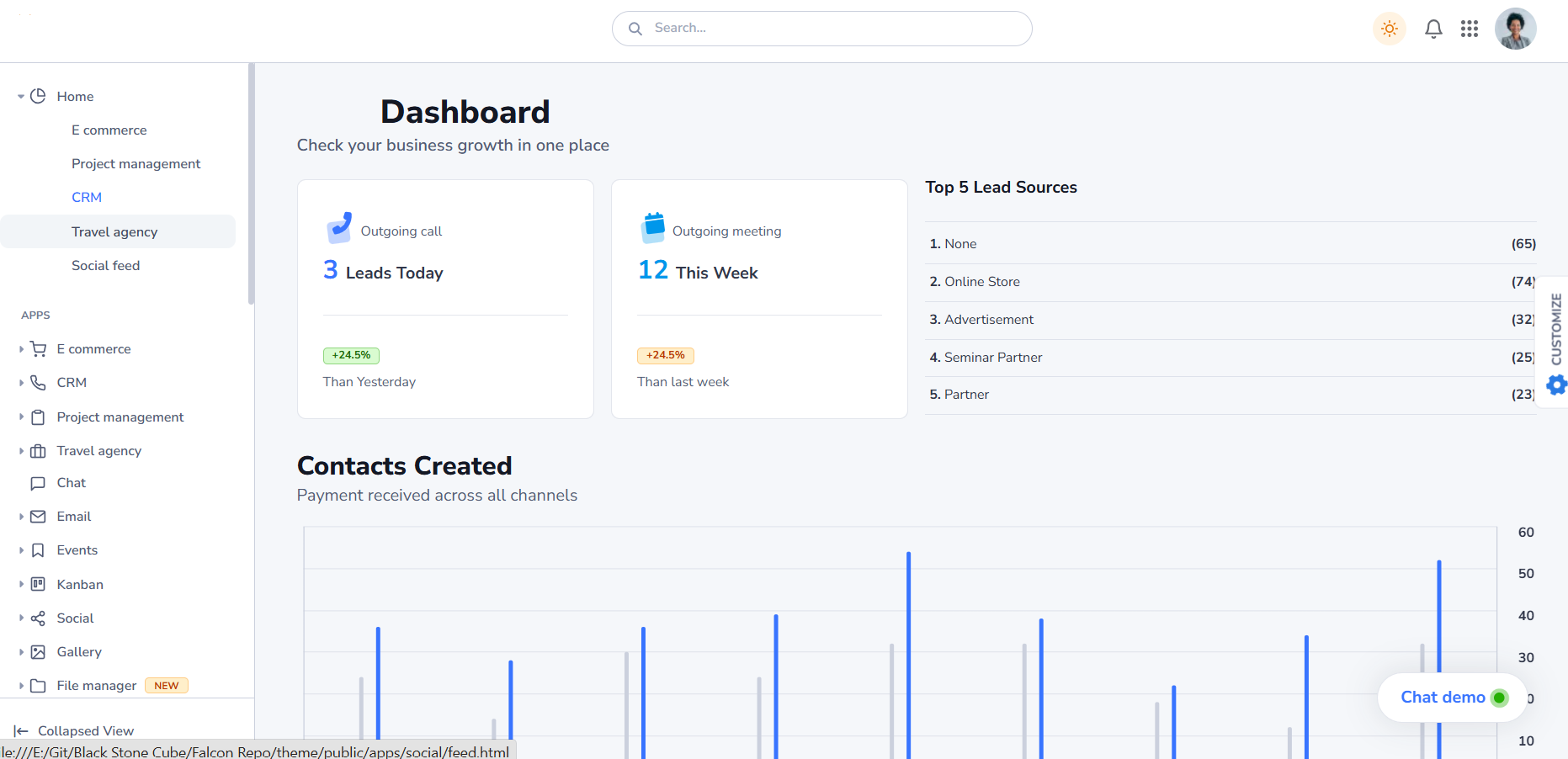Open the nine-dot apps grid
This screenshot has height=759, width=1568.
point(1470,29)
